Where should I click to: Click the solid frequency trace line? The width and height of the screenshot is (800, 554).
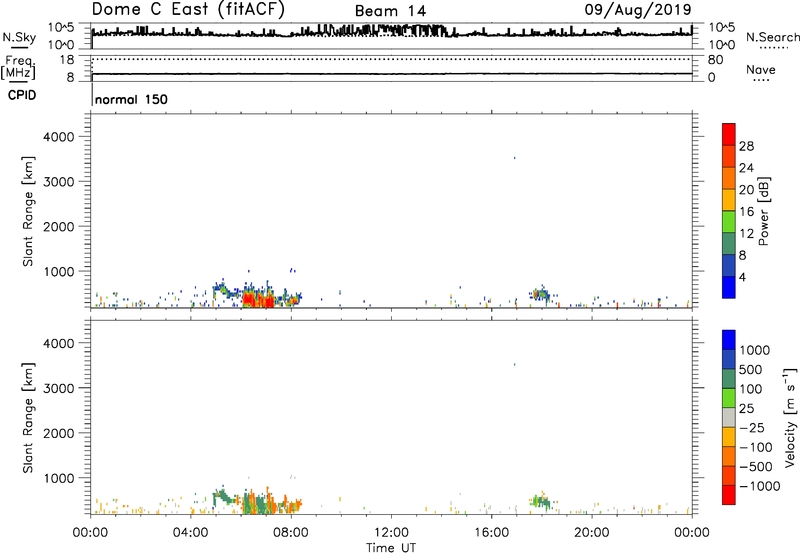click(392, 74)
